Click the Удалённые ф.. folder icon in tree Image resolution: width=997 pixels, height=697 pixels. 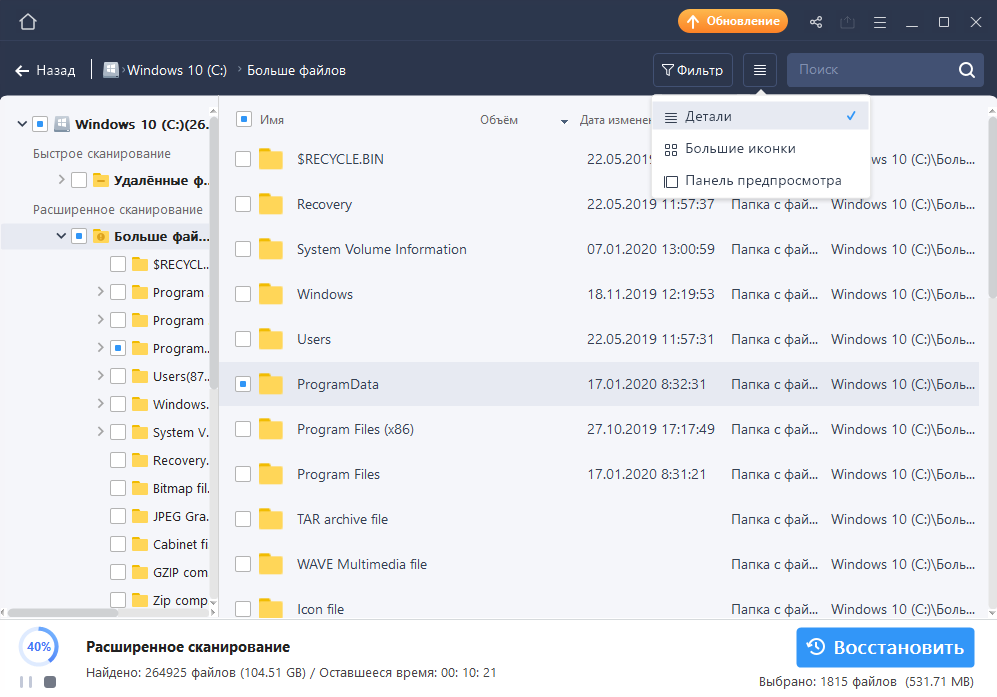click(x=100, y=180)
